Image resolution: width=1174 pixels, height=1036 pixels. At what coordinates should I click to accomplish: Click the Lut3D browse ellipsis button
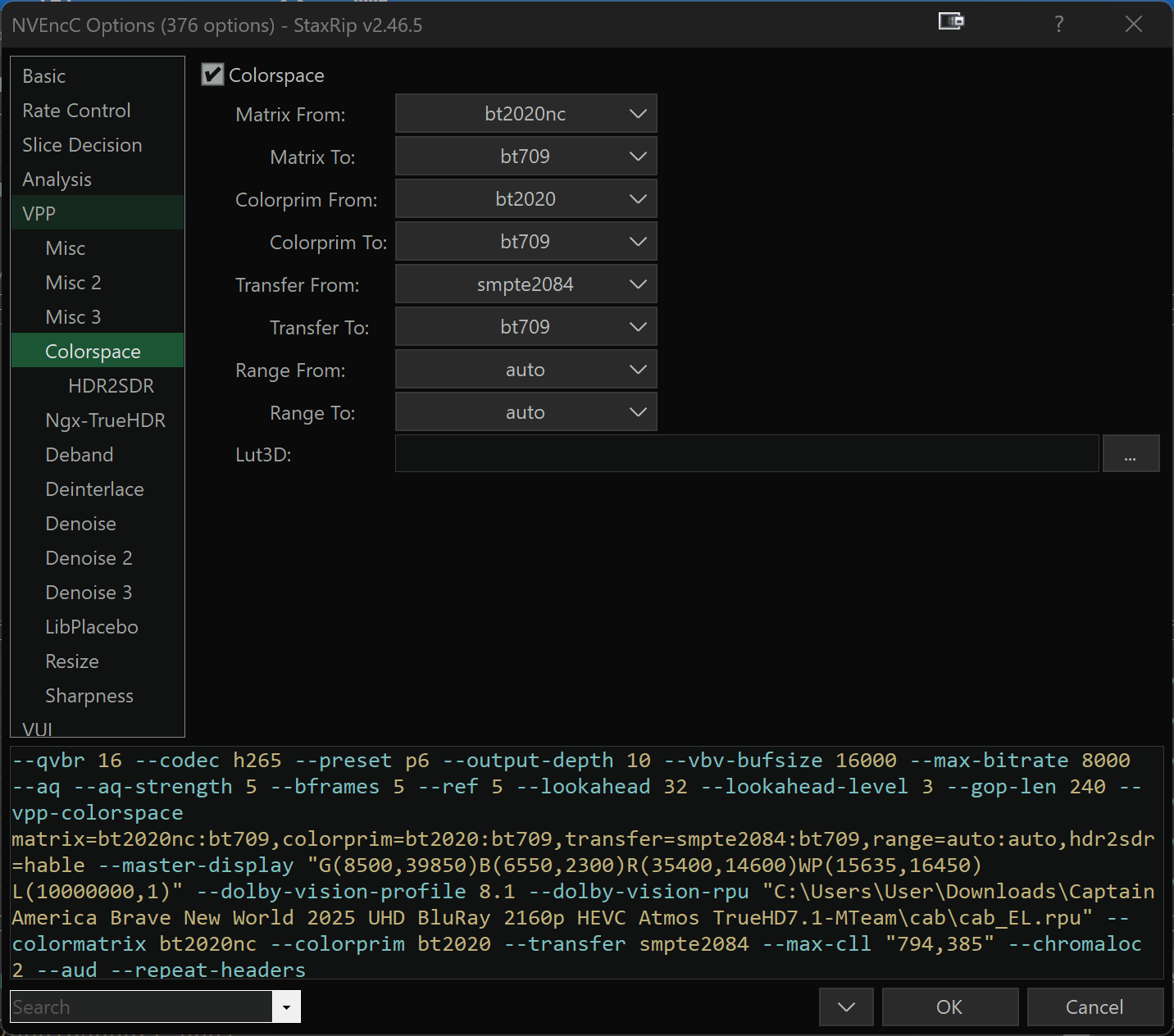click(x=1130, y=454)
